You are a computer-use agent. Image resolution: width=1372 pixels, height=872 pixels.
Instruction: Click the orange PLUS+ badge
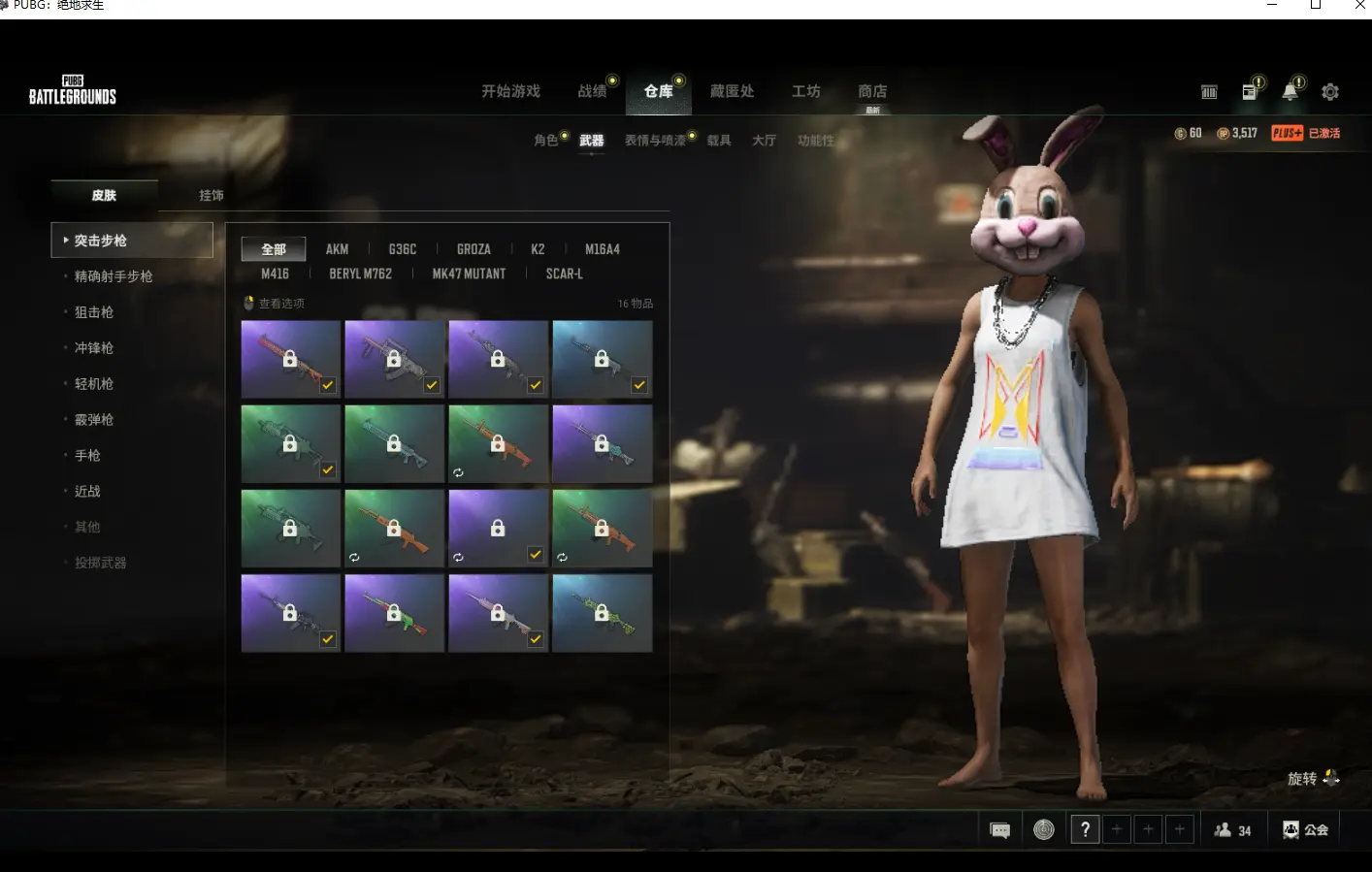(1288, 133)
